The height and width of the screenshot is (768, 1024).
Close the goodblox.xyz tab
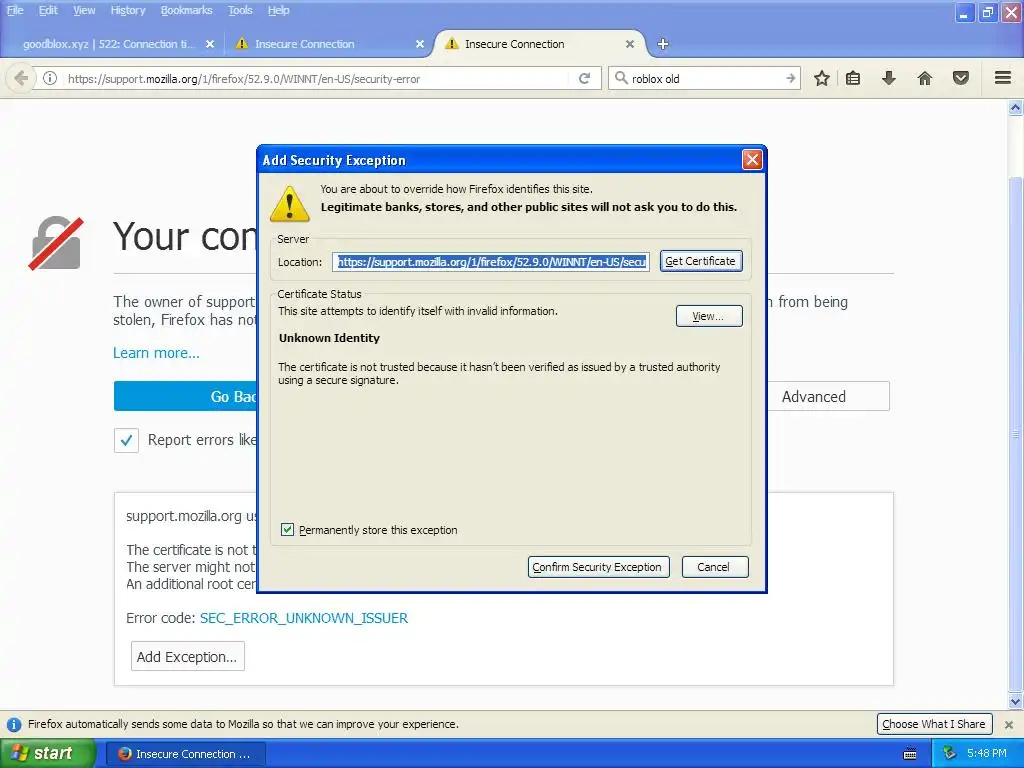210,44
